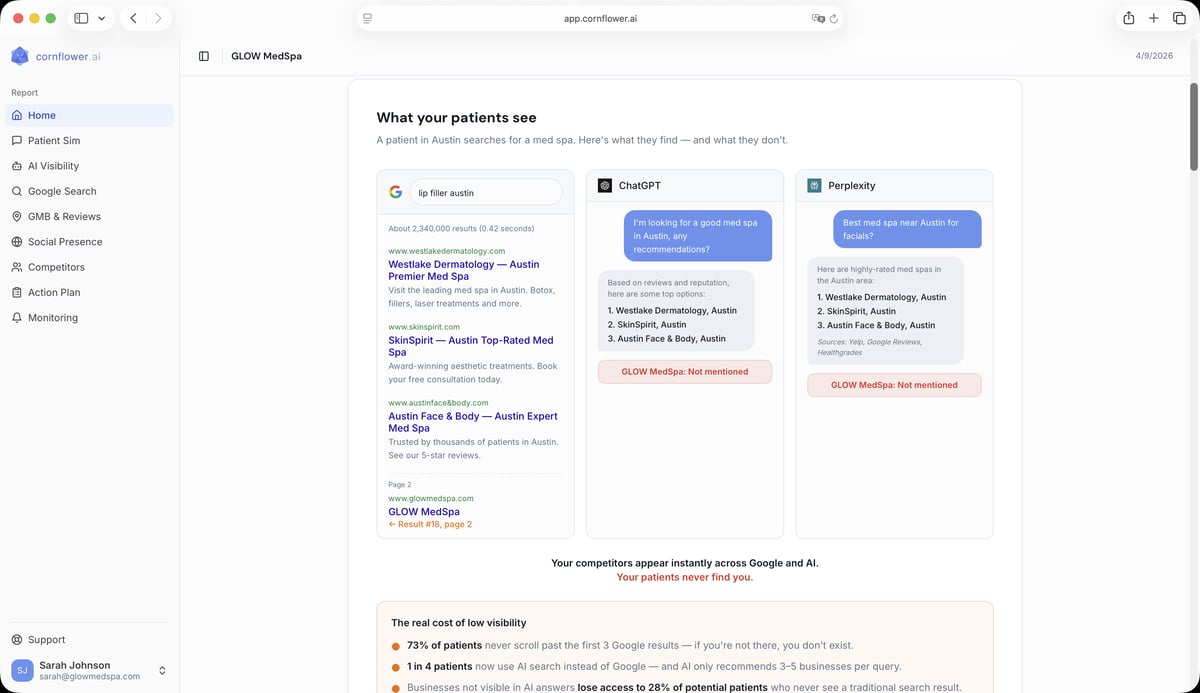Open Safari tab group dropdown arrow
The height and width of the screenshot is (693, 1200).
tap(101, 18)
